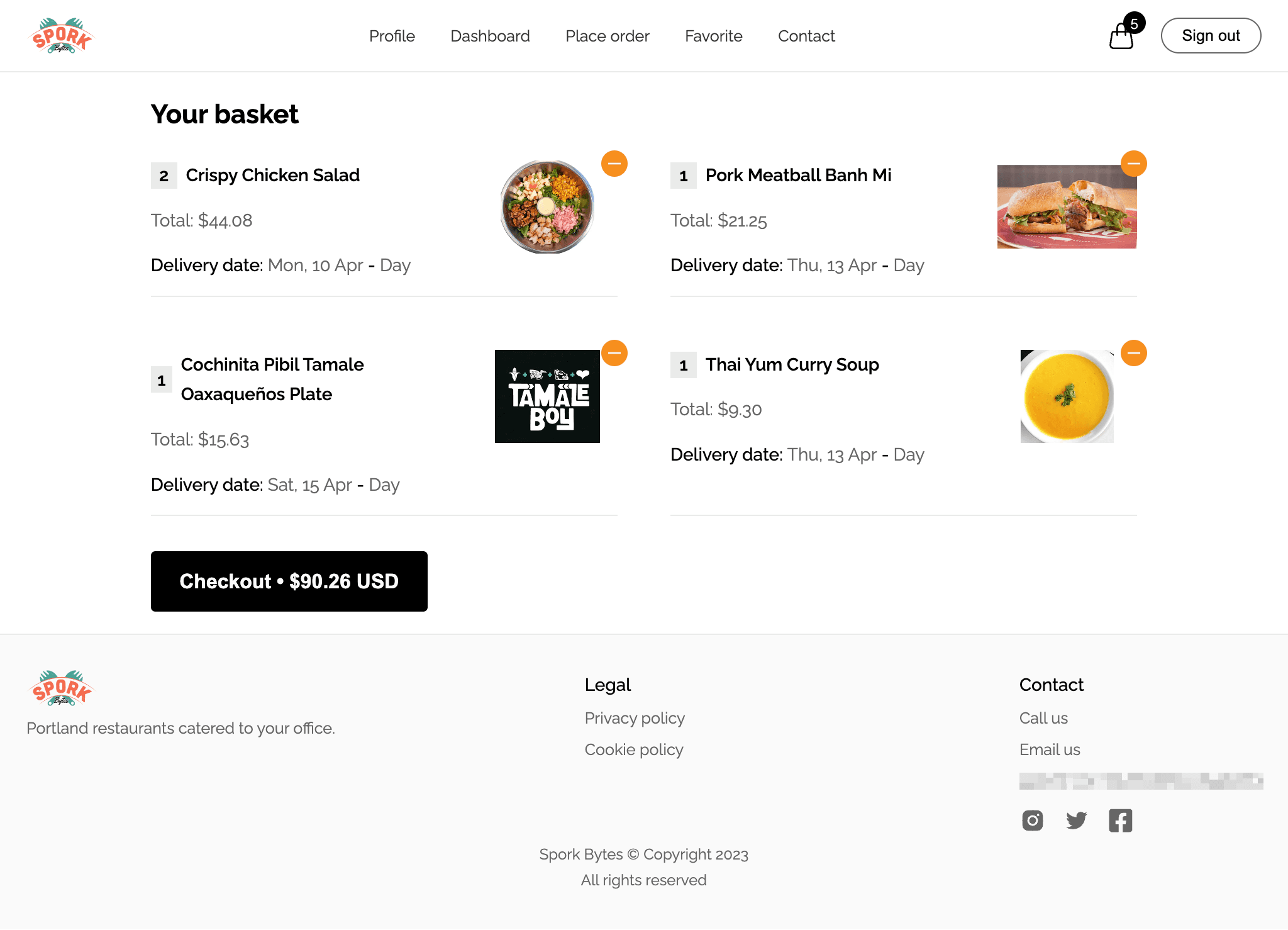Viewport: 1288px width, 930px height.
Task: Open Spork Bytes Instagram page
Action: pyautogui.click(x=1032, y=821)
